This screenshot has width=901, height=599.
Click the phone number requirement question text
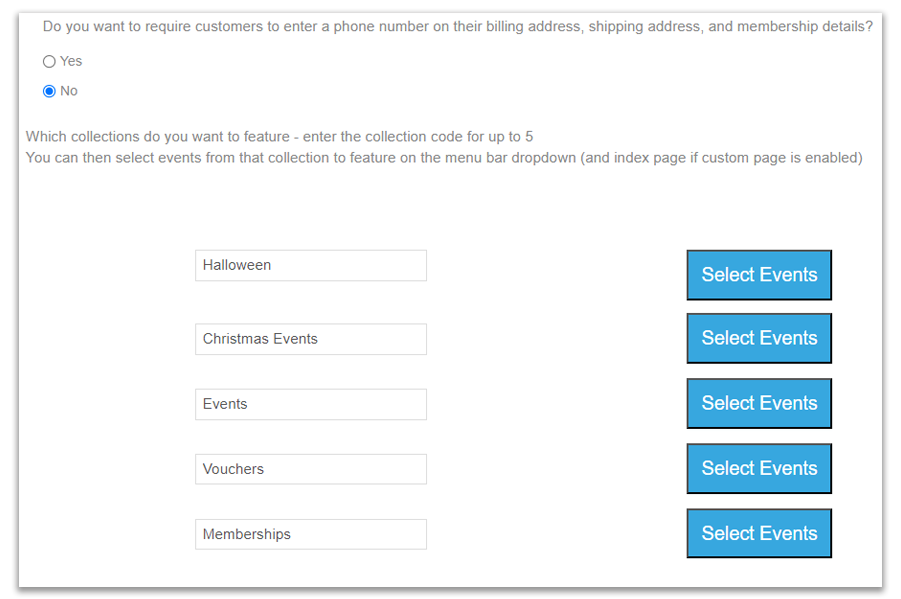point(457,27)
